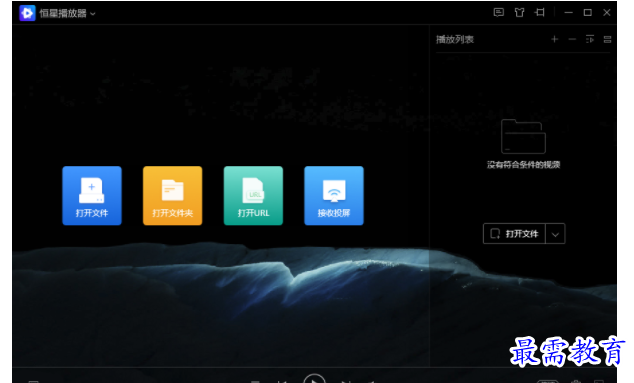The height and width of the screenshot is (383, 634).
Task: Start playback with the play button
Action: tap(314, 379)
